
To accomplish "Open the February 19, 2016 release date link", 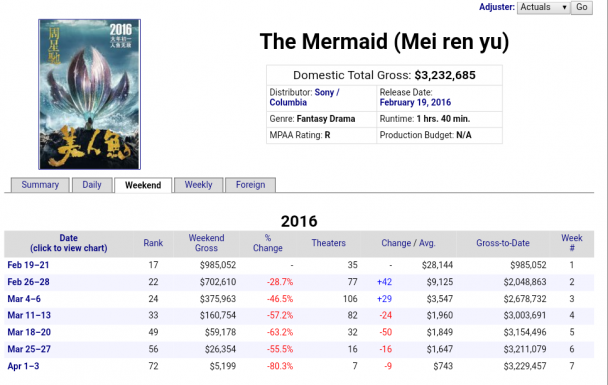I will 415,102.
